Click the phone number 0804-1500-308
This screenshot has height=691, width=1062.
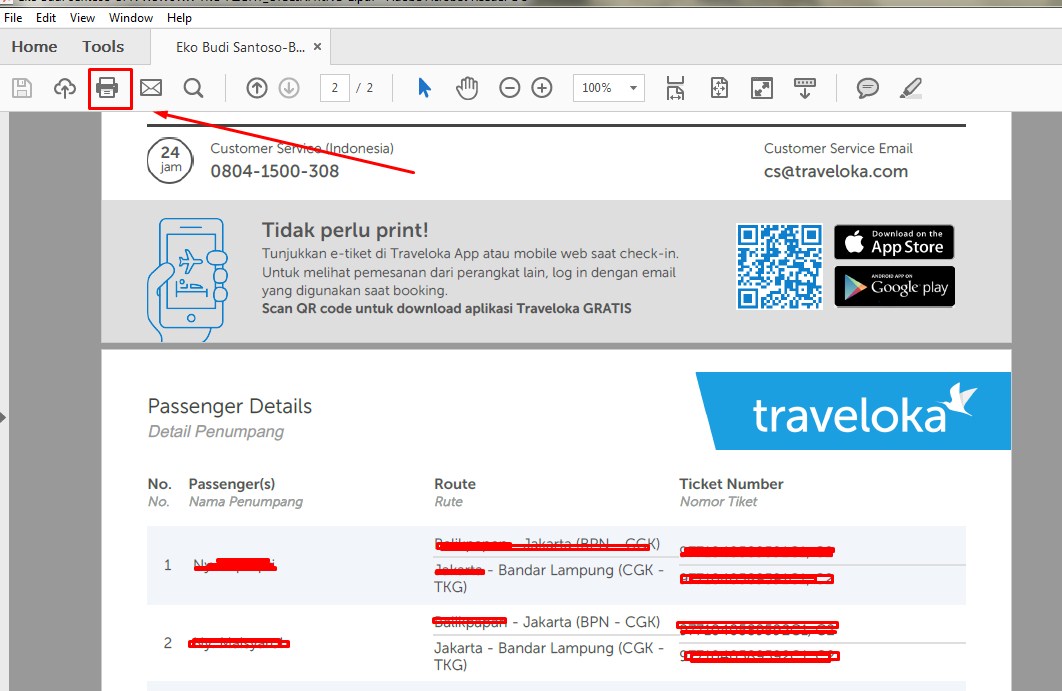click(x=274, y=171)
